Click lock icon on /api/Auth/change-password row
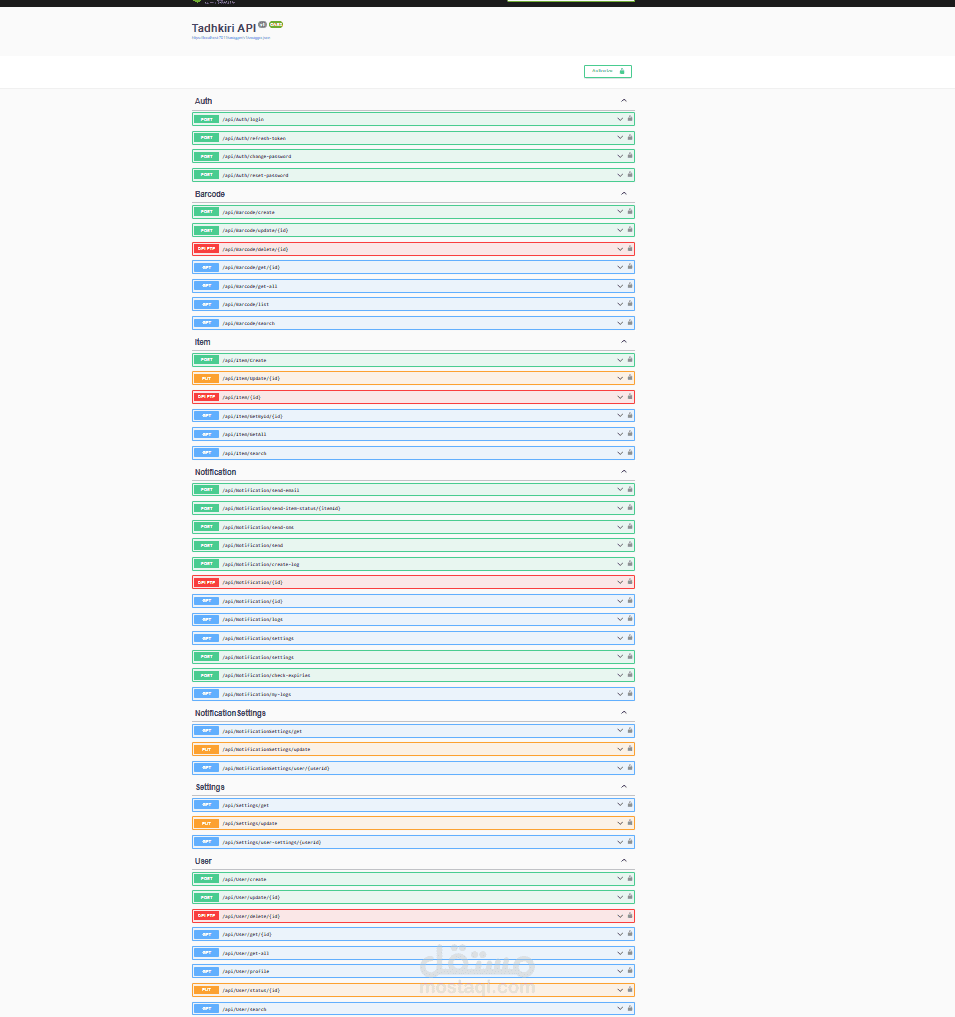Viewport: 955px width, 1017px height. point(629,156)
